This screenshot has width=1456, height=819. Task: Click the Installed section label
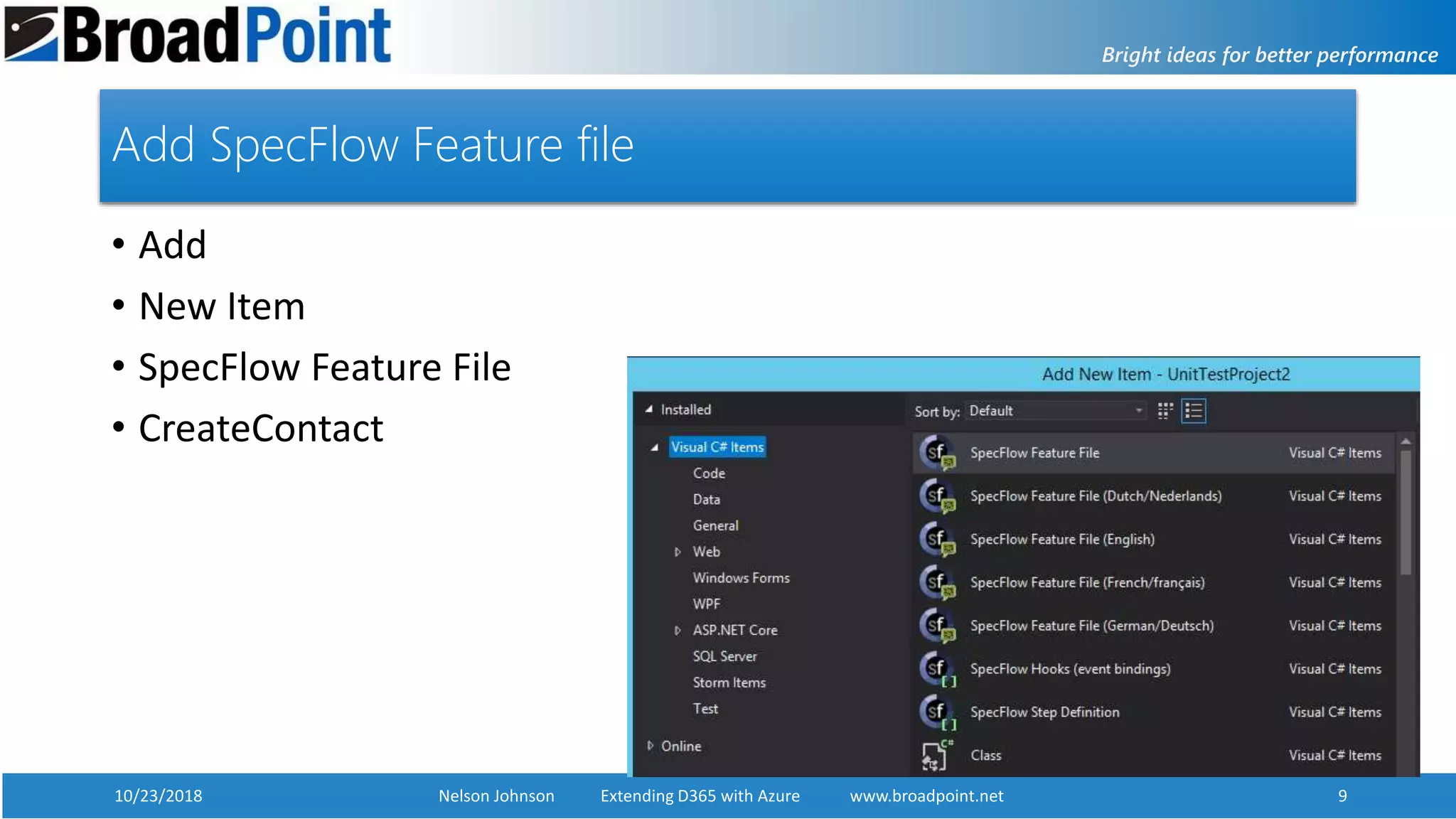click(x=686, y=409)
